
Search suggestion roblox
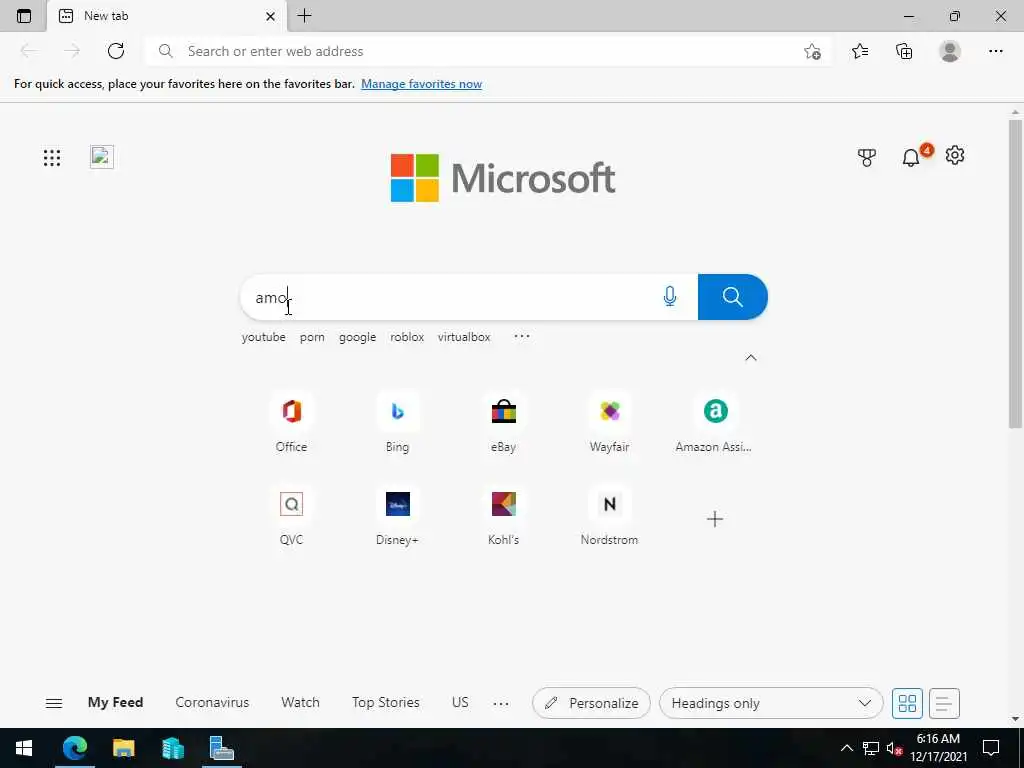(407, 337)
